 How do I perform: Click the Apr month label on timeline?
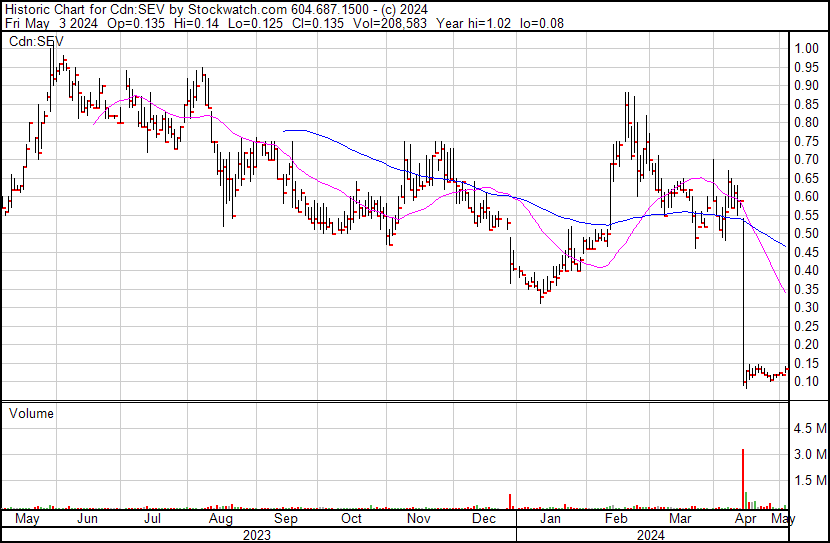click(x=745, y=519)
